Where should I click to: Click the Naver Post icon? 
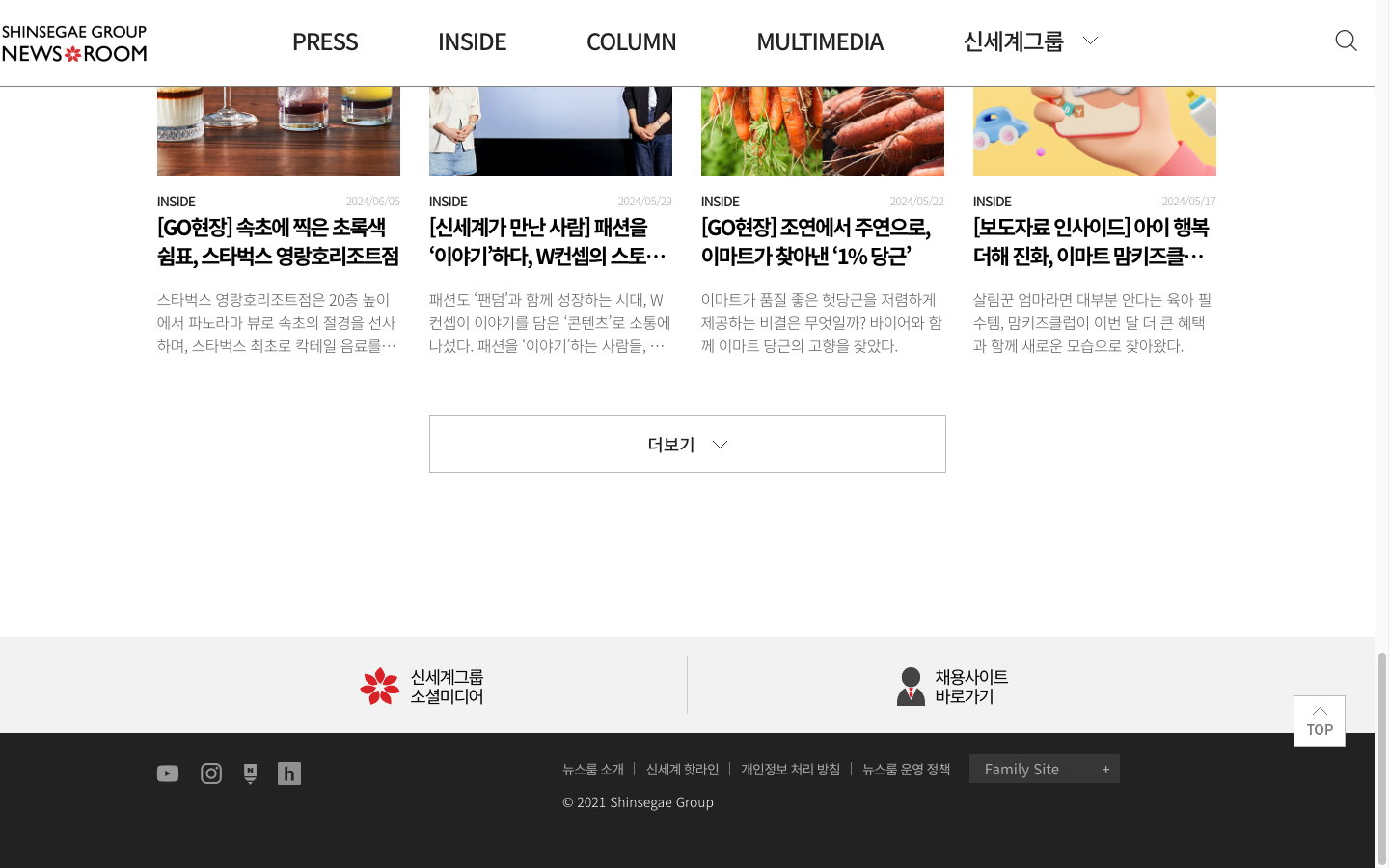pyautogui.click(x=250, y=773)
